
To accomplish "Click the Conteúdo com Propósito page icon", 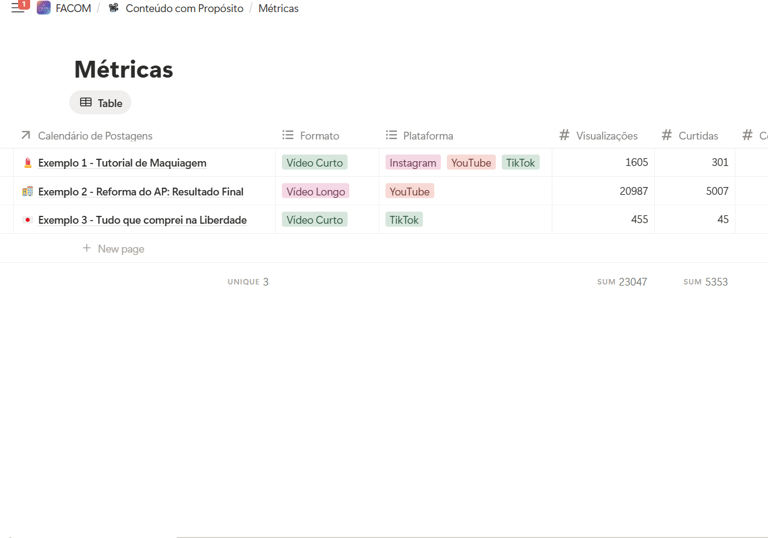I will [x=114, y=8].
